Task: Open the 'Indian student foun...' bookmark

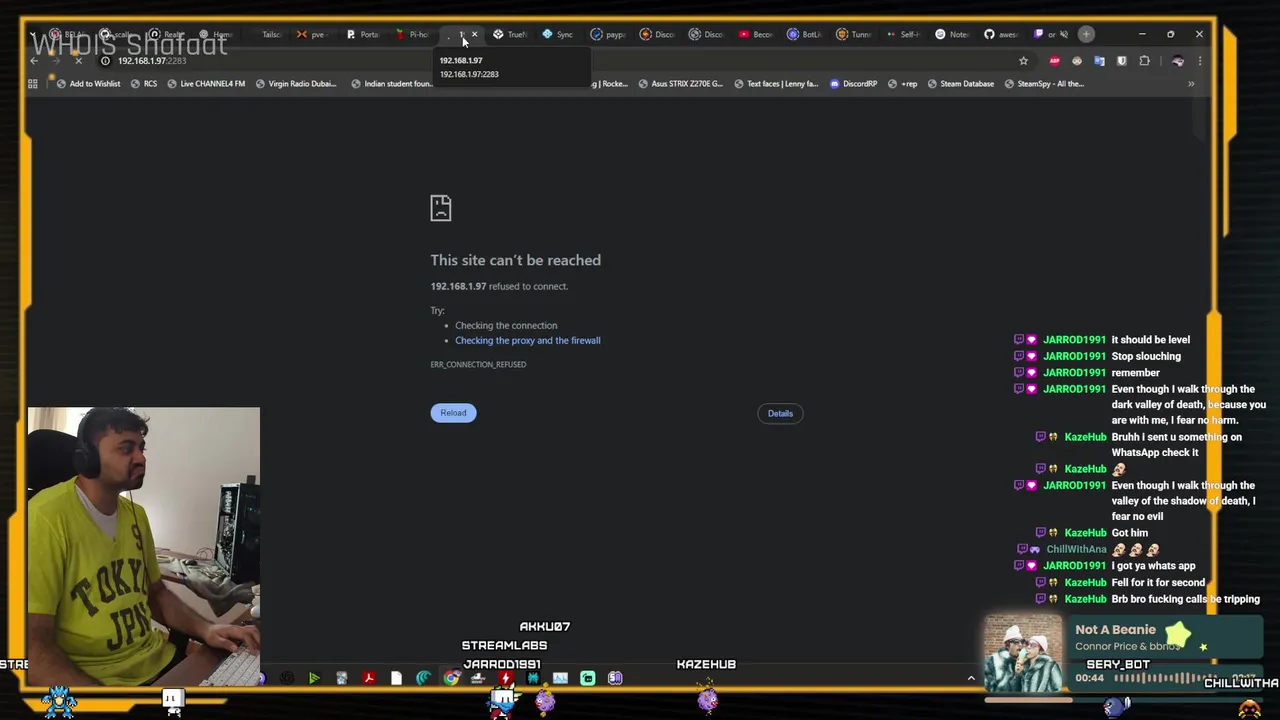Action: [x=392, y=84]
